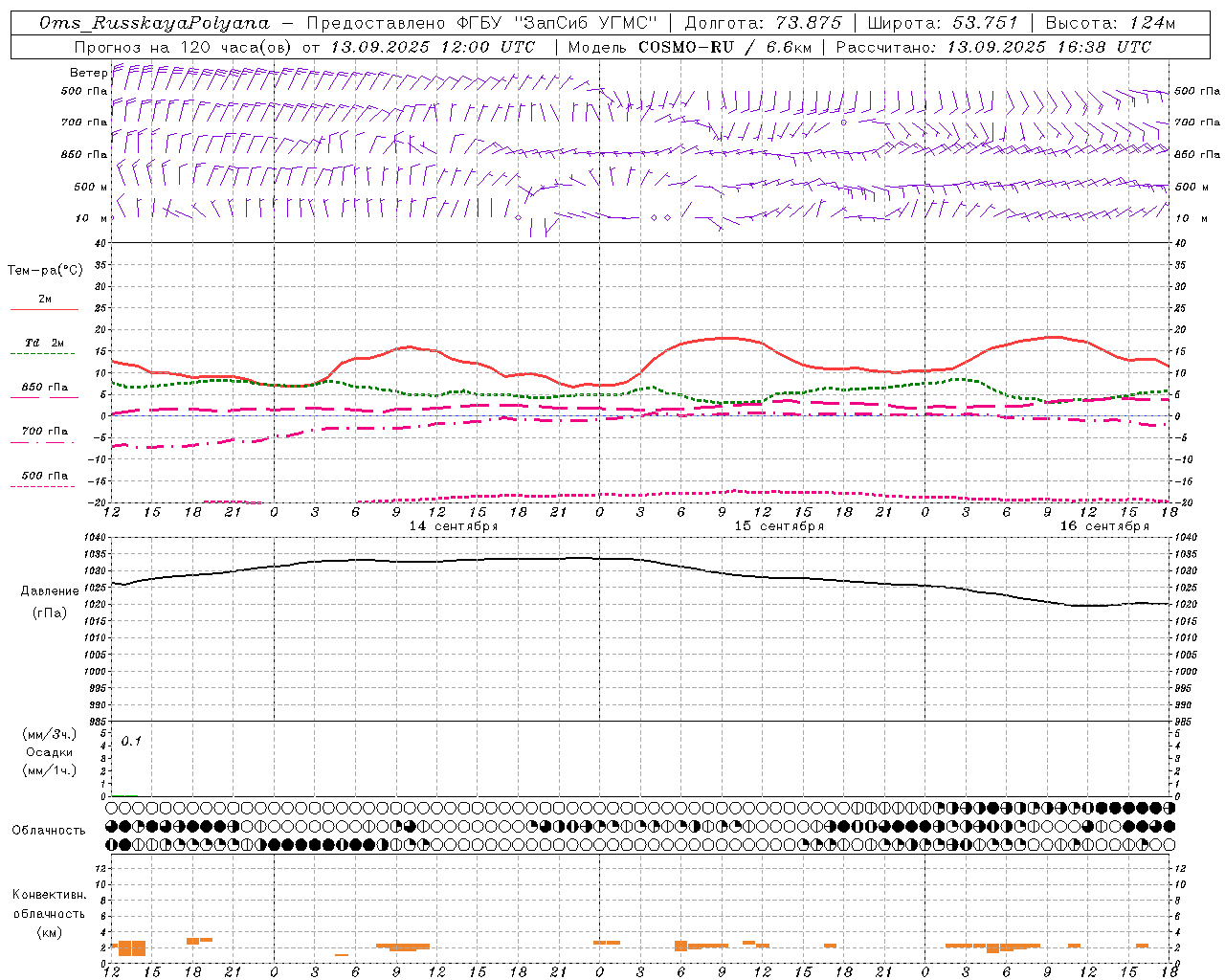Image resolution: width=1225 pixels, height=980 pixels.
Task: Click the (гПа) pressure unit label
Action: click(50, 613)
